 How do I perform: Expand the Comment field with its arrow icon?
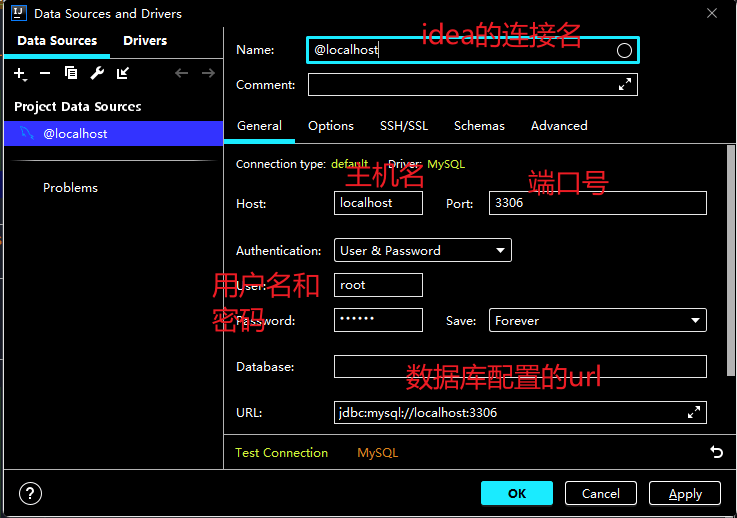[625, 85]
